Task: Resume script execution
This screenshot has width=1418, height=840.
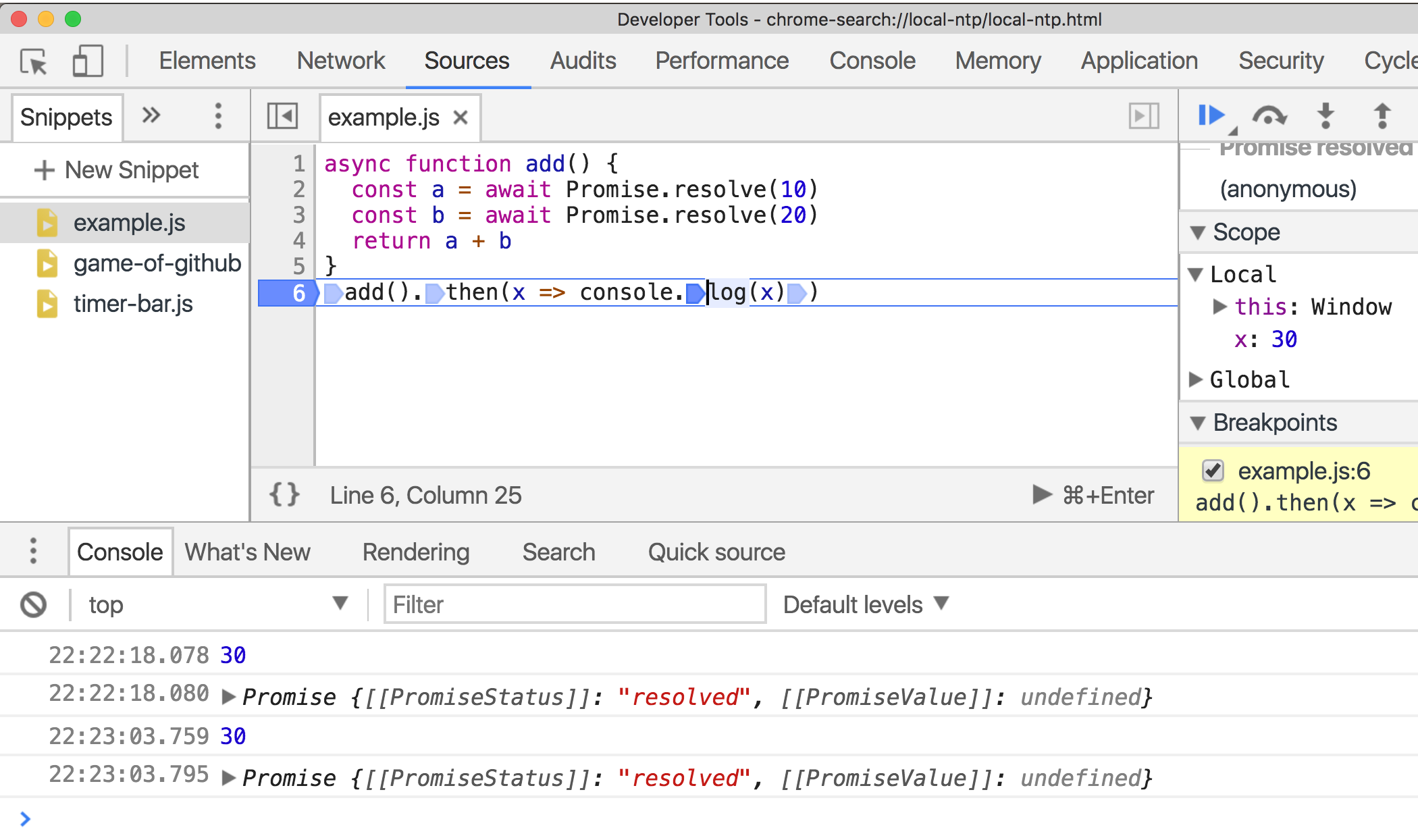Action: coord(1211,116)
